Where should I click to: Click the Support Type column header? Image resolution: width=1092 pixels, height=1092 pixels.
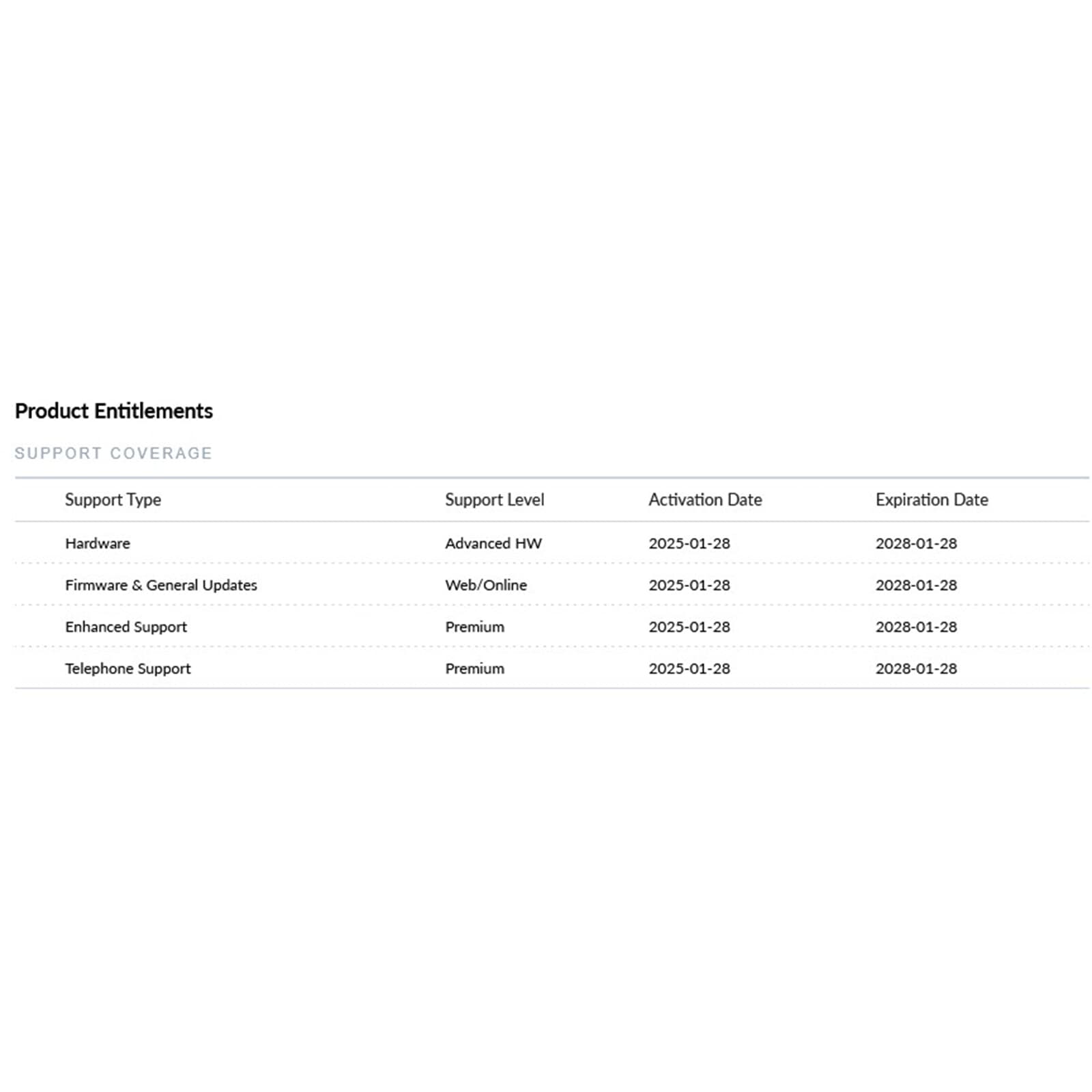pyautogui.click(x=113, y=500)
